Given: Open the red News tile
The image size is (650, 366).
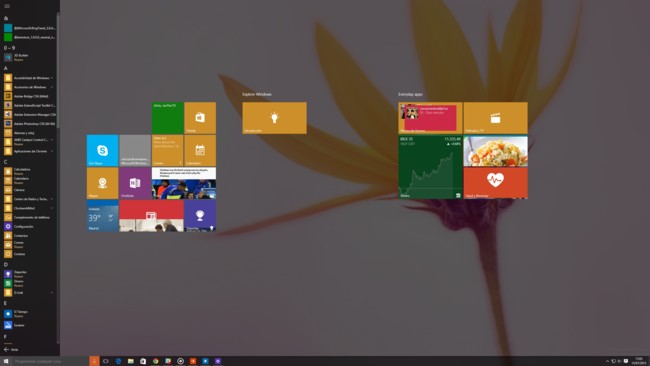Looking at the screenshot, I should (151, 216).
